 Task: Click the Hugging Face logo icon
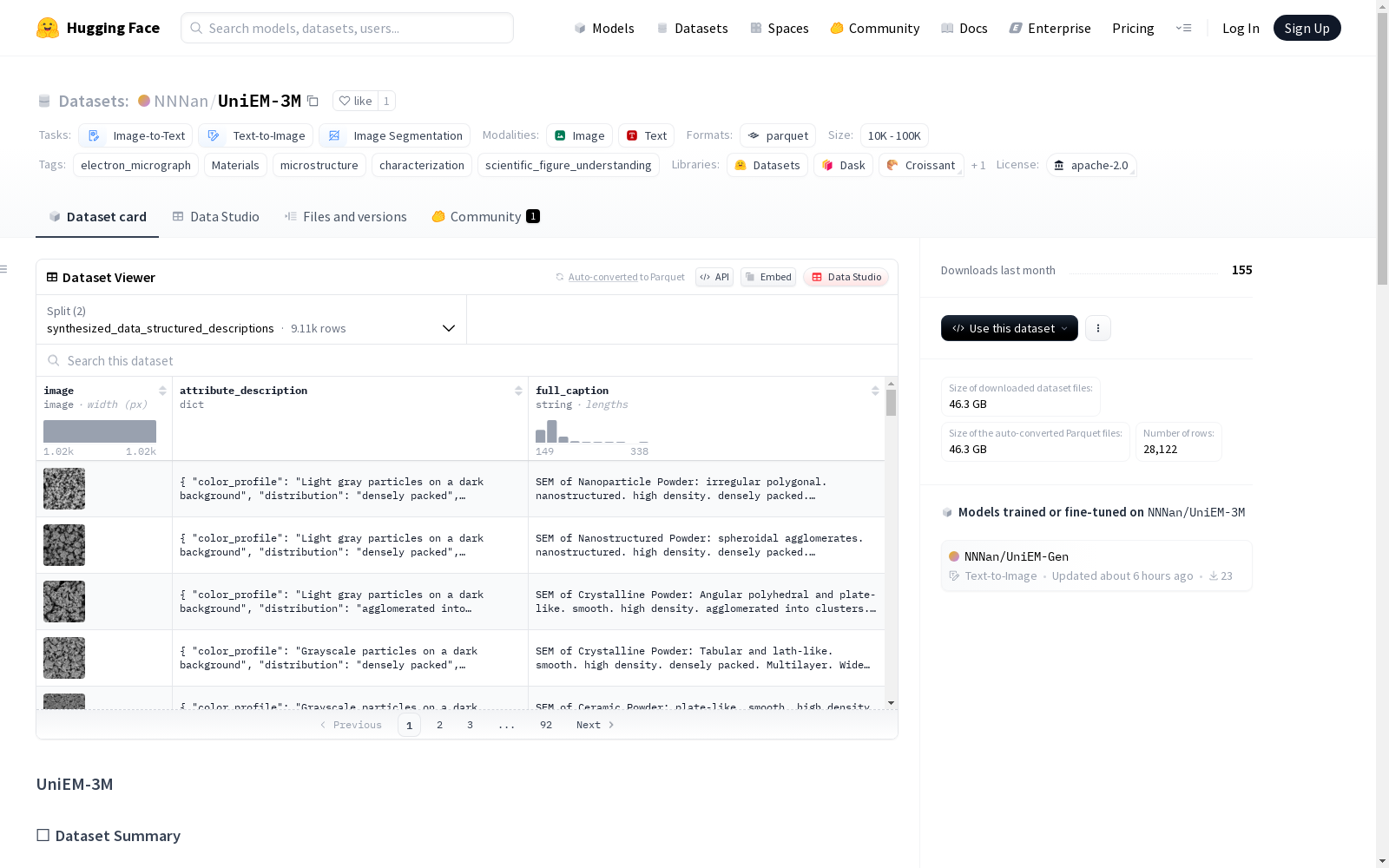[x=48, y=28]
